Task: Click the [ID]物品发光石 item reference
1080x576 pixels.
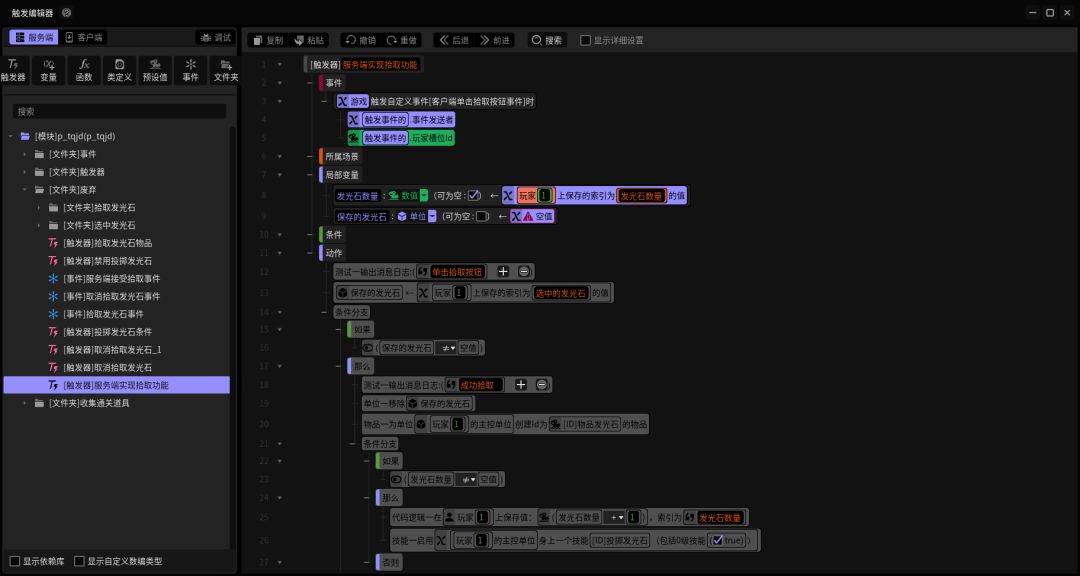Action: tap(585, 424)
